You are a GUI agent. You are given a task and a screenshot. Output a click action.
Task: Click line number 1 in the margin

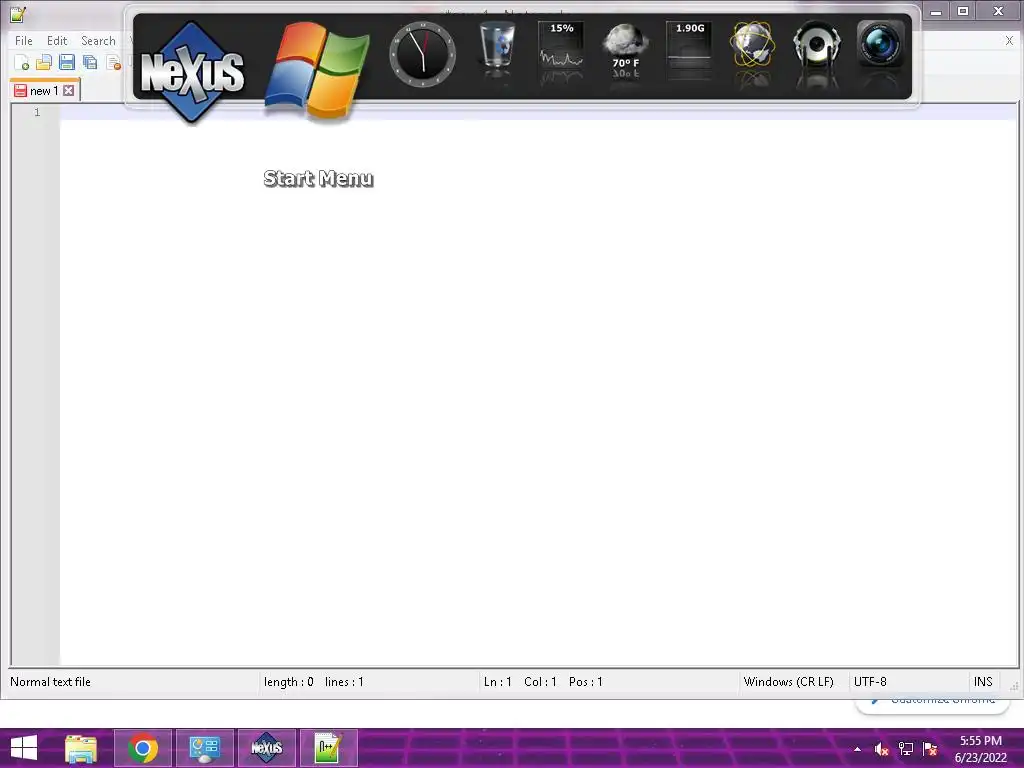(x=37, y=112)
